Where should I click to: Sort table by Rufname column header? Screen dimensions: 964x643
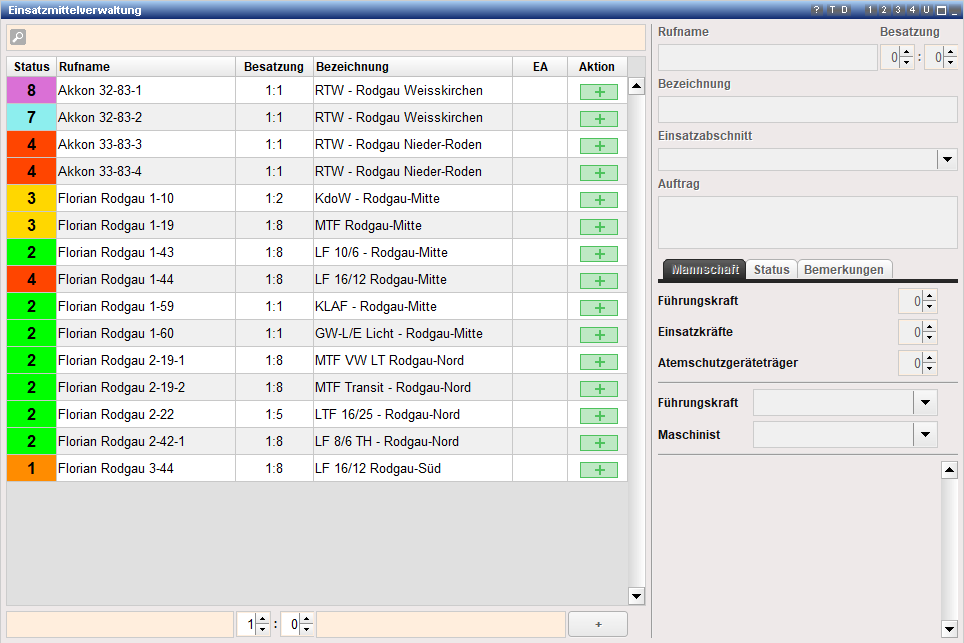85,67
